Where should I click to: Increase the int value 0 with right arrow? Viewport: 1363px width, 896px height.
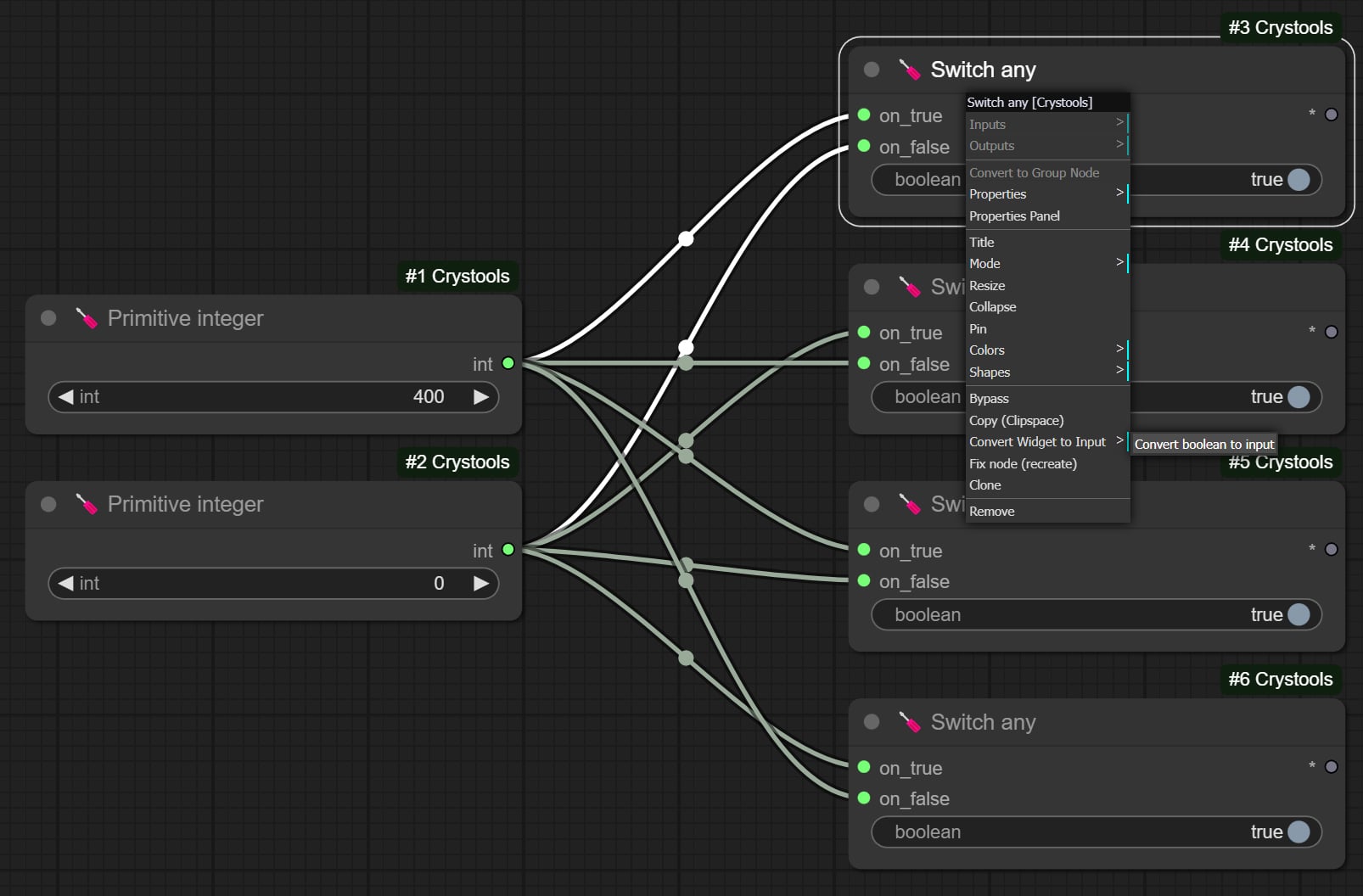click(481, 584)
